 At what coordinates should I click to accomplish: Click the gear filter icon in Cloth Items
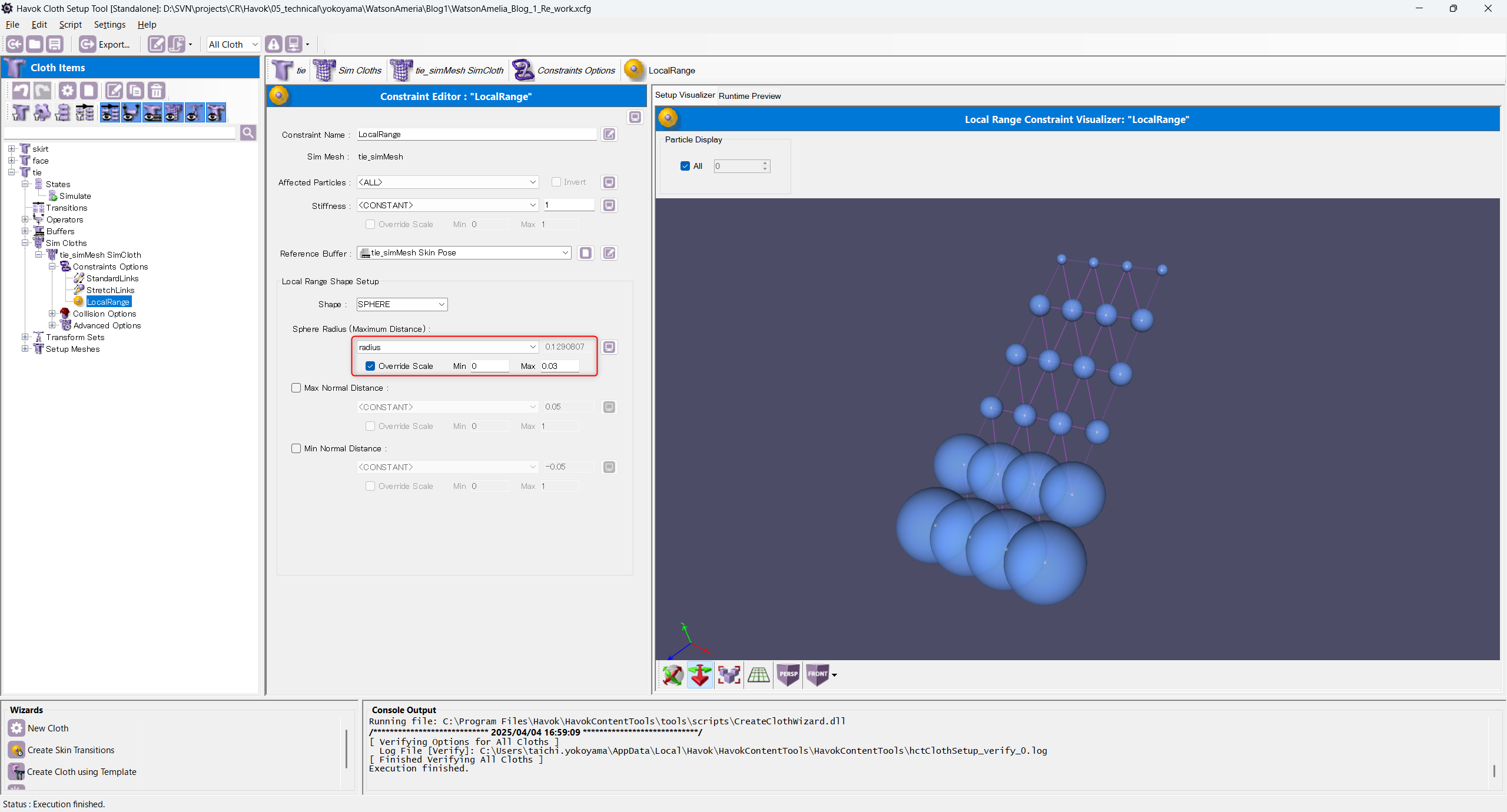point(42,112)
